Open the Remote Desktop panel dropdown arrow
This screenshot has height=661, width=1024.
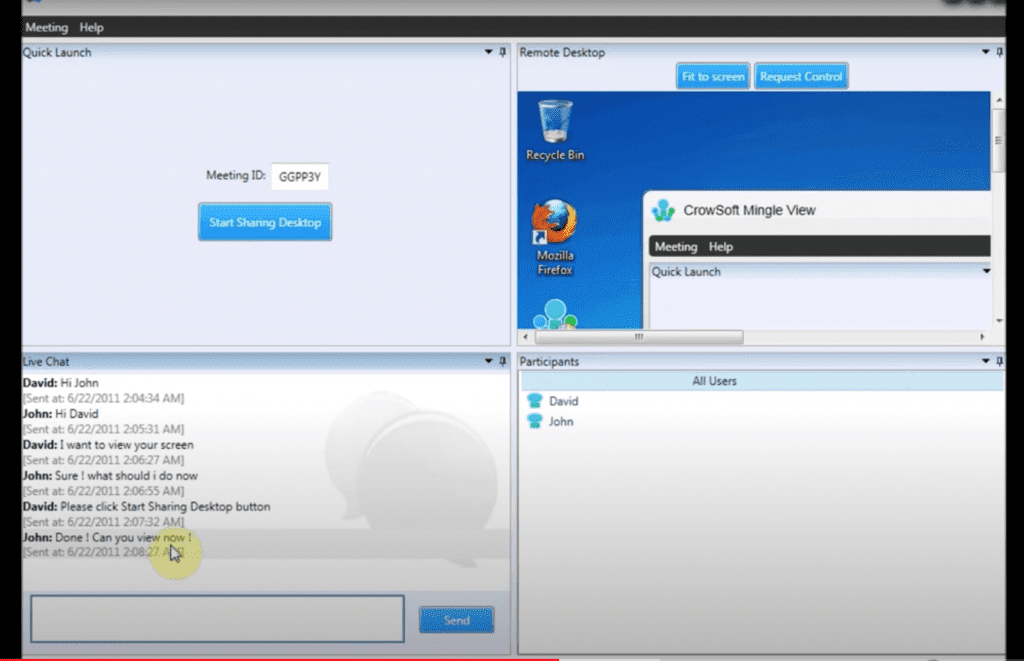tap(985, 52)
